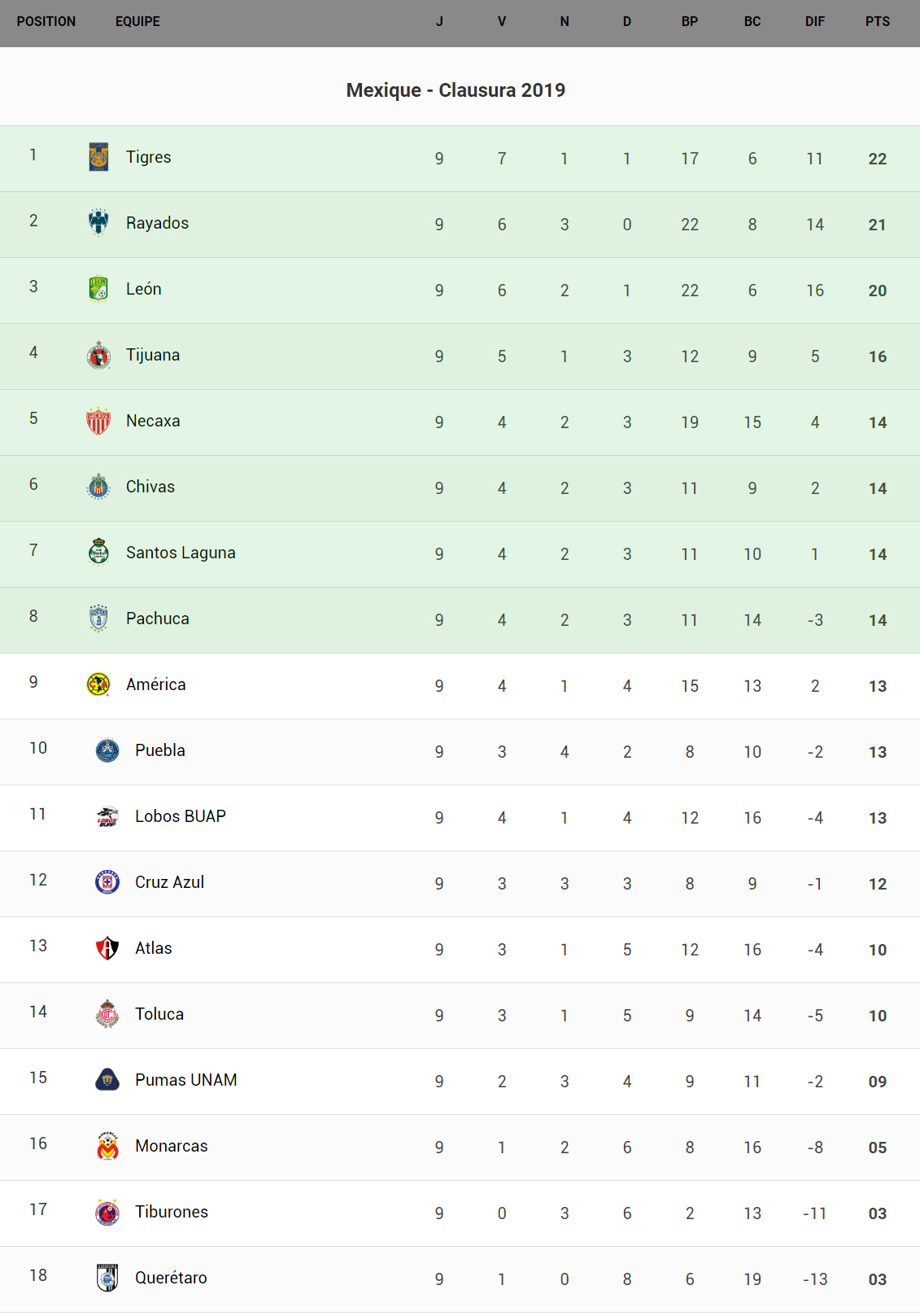Select the Pachuca team name
This screenshot has width=920, height=1316.
click(x=158, y=619)
